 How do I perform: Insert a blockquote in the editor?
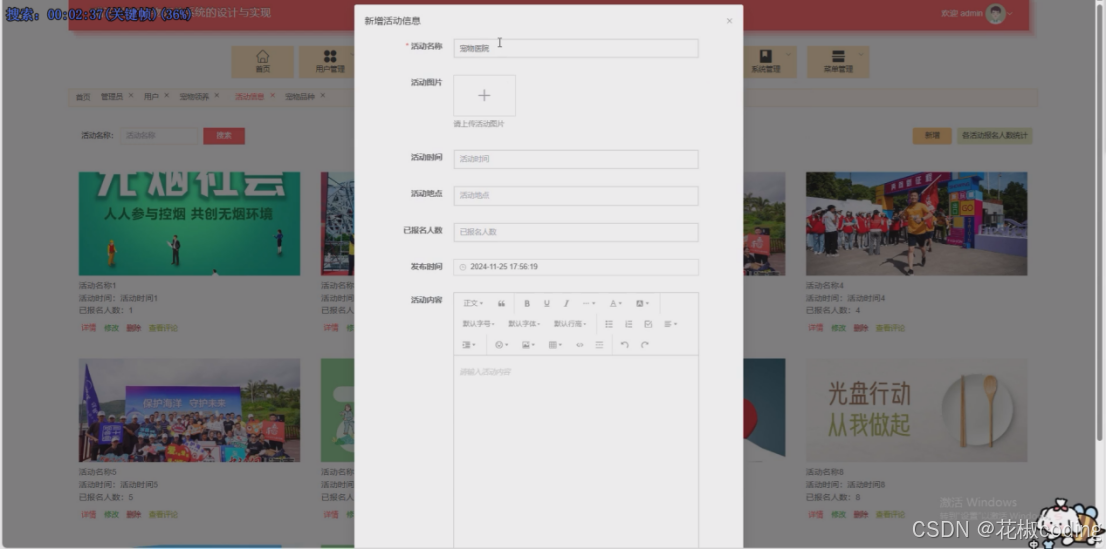502,304
